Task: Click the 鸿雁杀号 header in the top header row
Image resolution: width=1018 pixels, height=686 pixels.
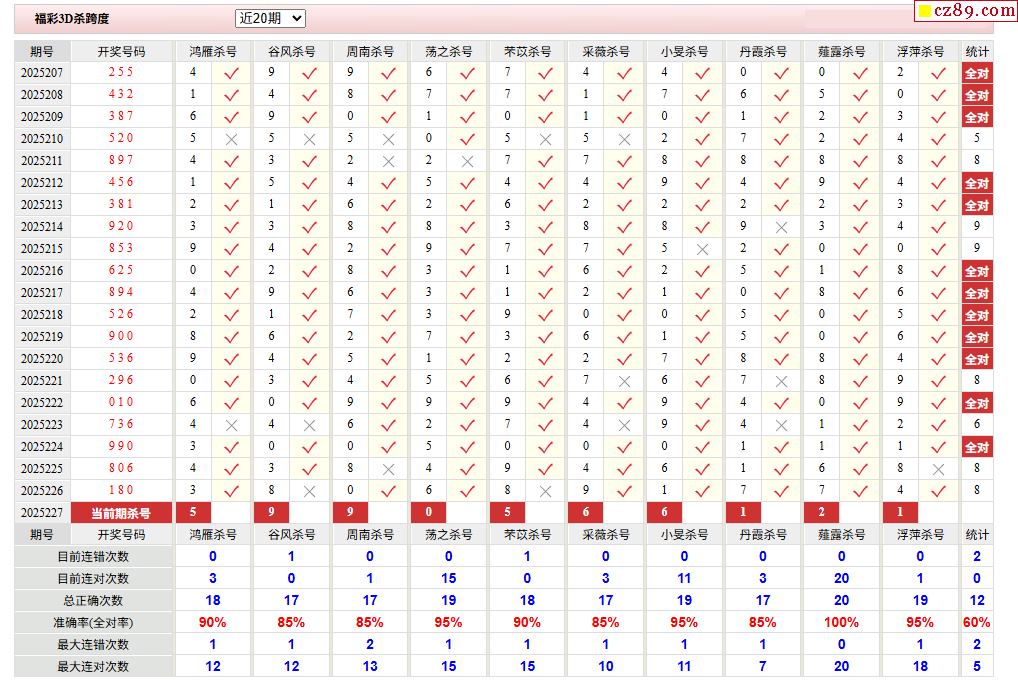Action: coord(213,51)
